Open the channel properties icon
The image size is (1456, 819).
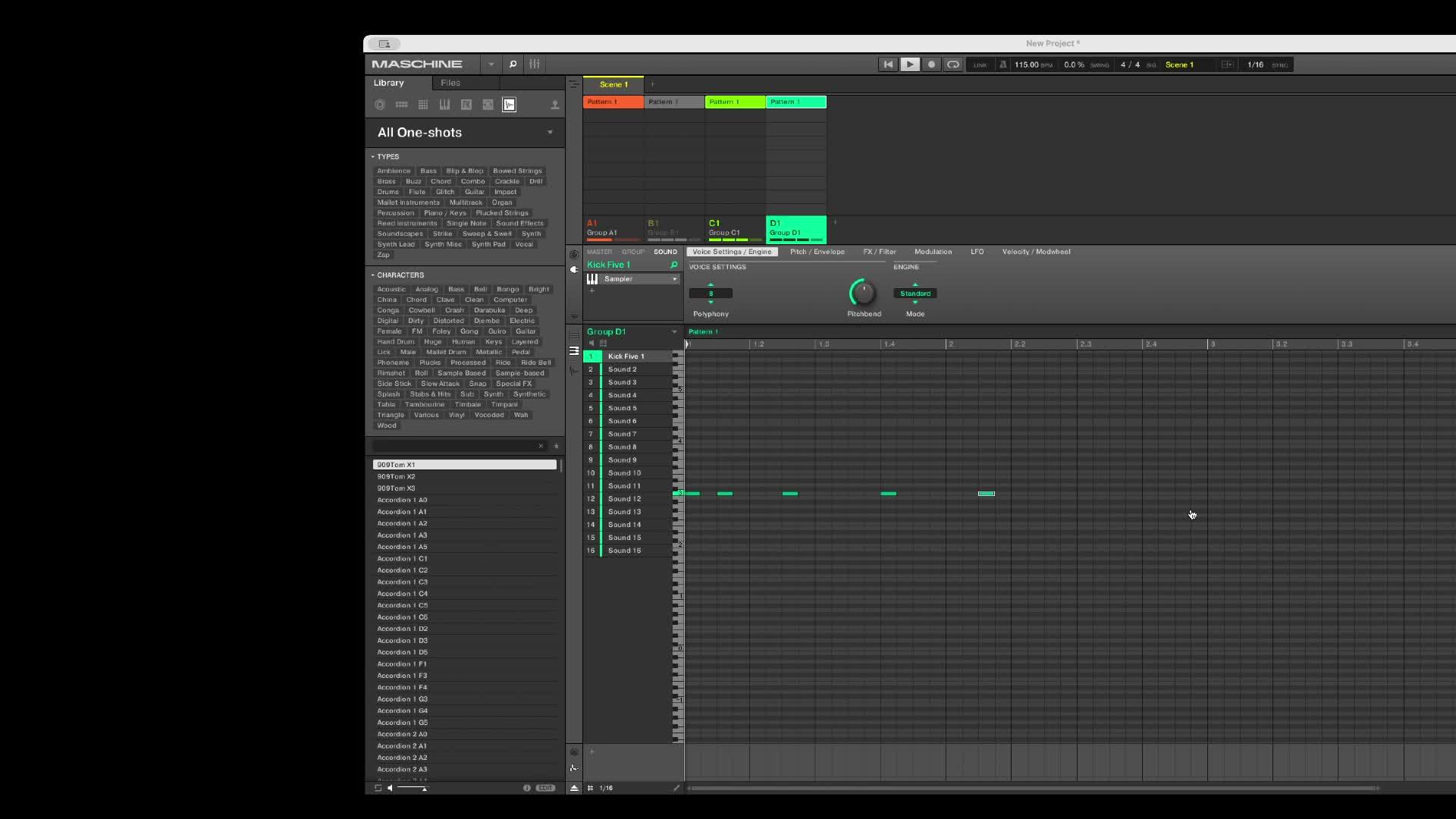[574, 255]
